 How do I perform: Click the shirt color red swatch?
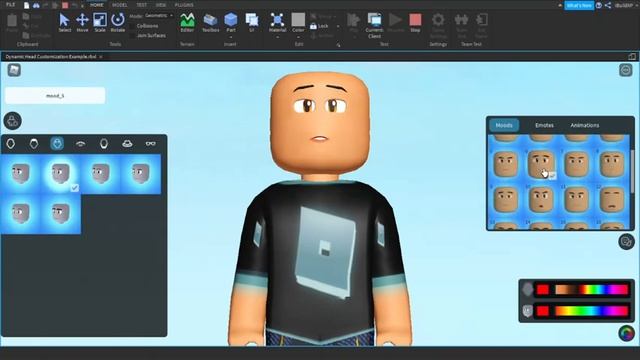[542, 311]
